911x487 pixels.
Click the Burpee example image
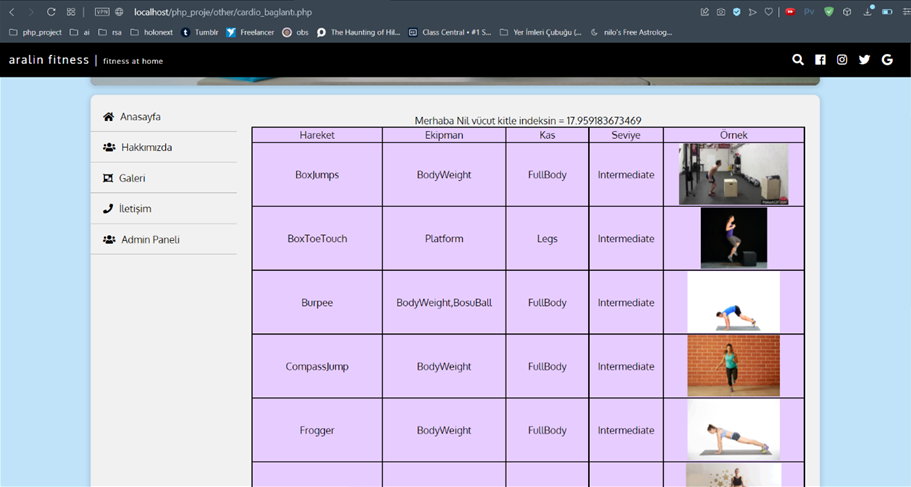(733, 302)
